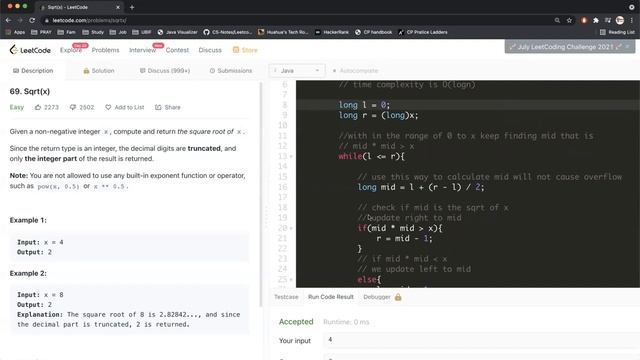Open the Chrome profile avatar

pyautogui.click(x=620, y=20)
